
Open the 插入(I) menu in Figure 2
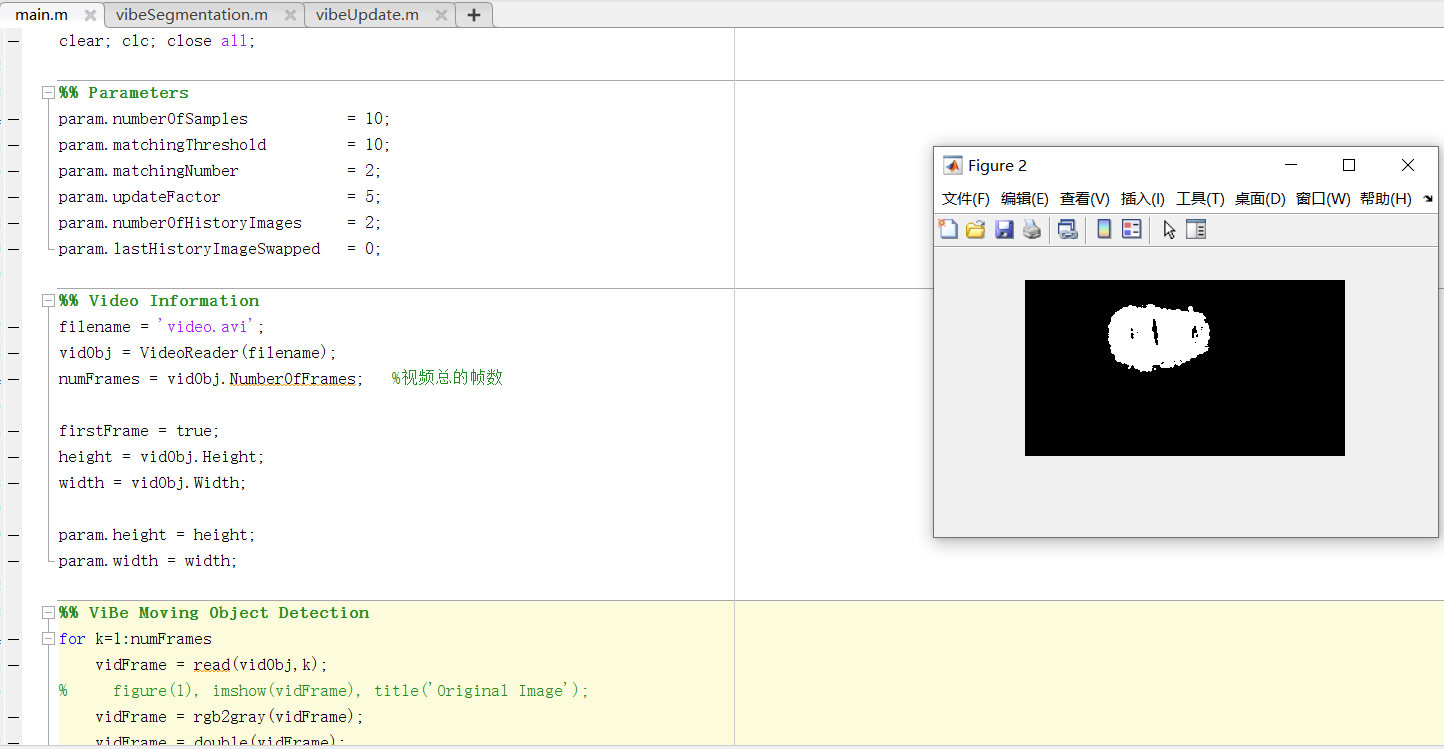pos(1142,198)
